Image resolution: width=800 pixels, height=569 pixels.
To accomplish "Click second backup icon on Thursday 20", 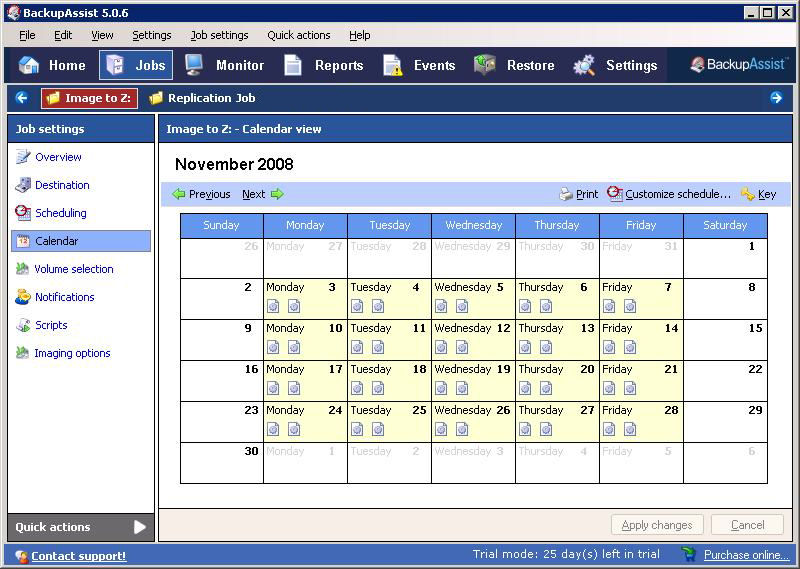I will click(x=546, y=388).
